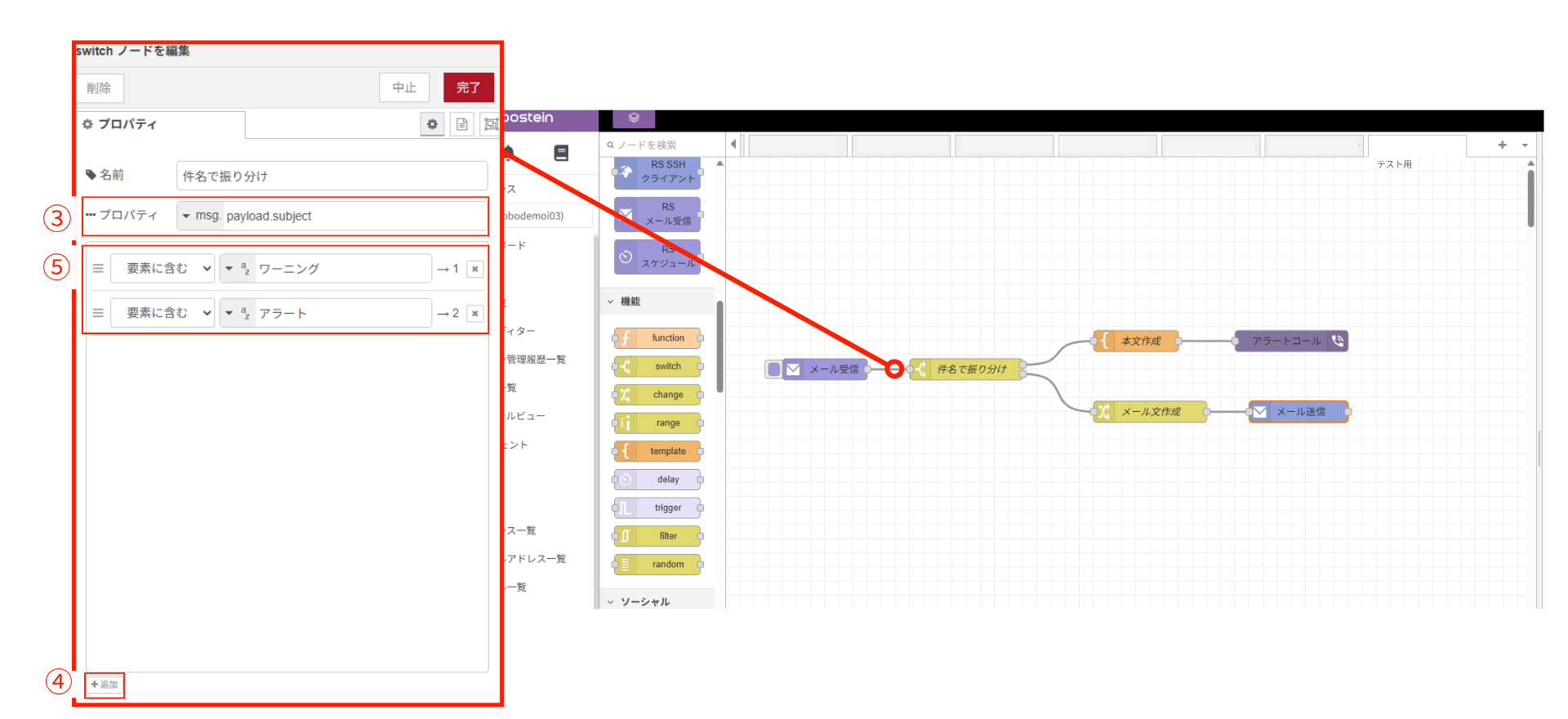The width and height of the screenshot is (1568, 719).
Task: Remove the アラート rule with x
Action: [x=474, y=314]
